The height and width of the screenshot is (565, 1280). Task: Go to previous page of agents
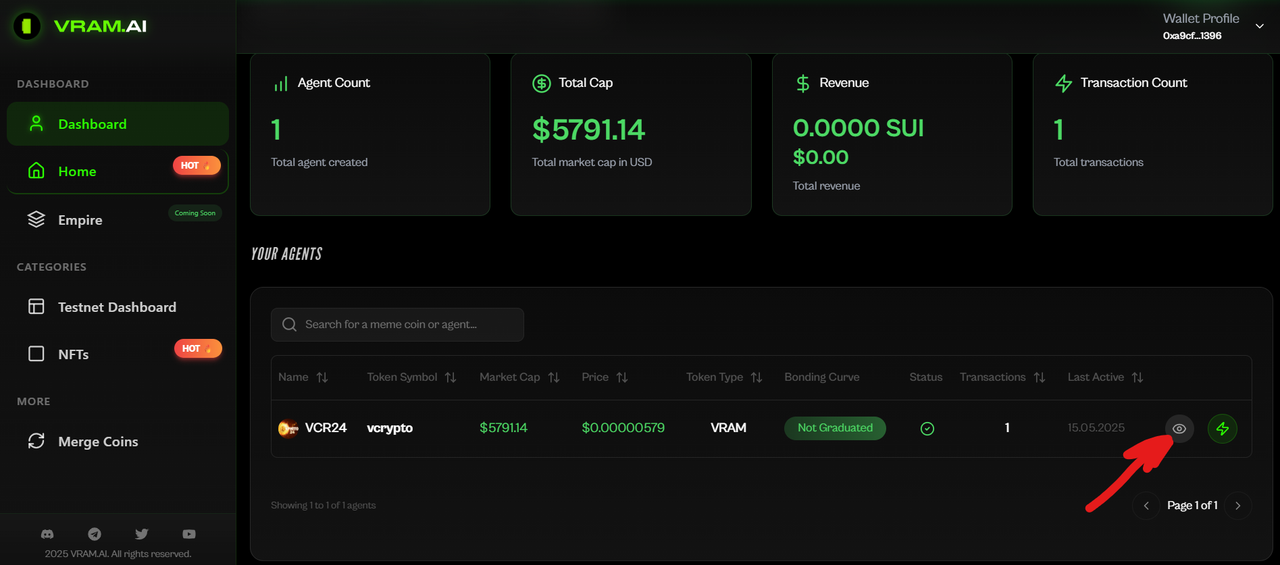pos(1146,506)
